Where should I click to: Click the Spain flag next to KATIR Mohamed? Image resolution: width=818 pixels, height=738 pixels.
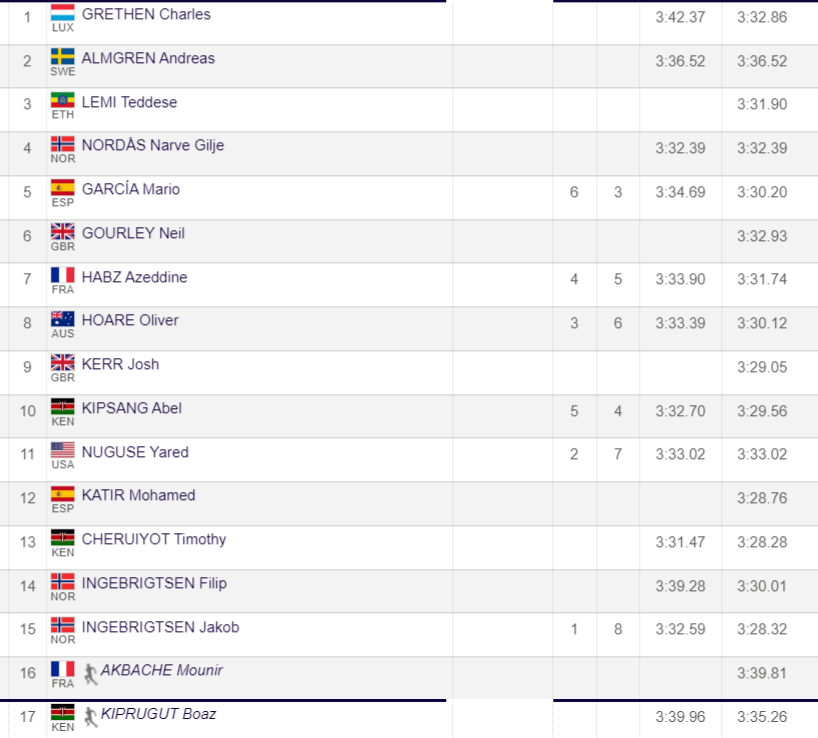(x=62, y=493)
